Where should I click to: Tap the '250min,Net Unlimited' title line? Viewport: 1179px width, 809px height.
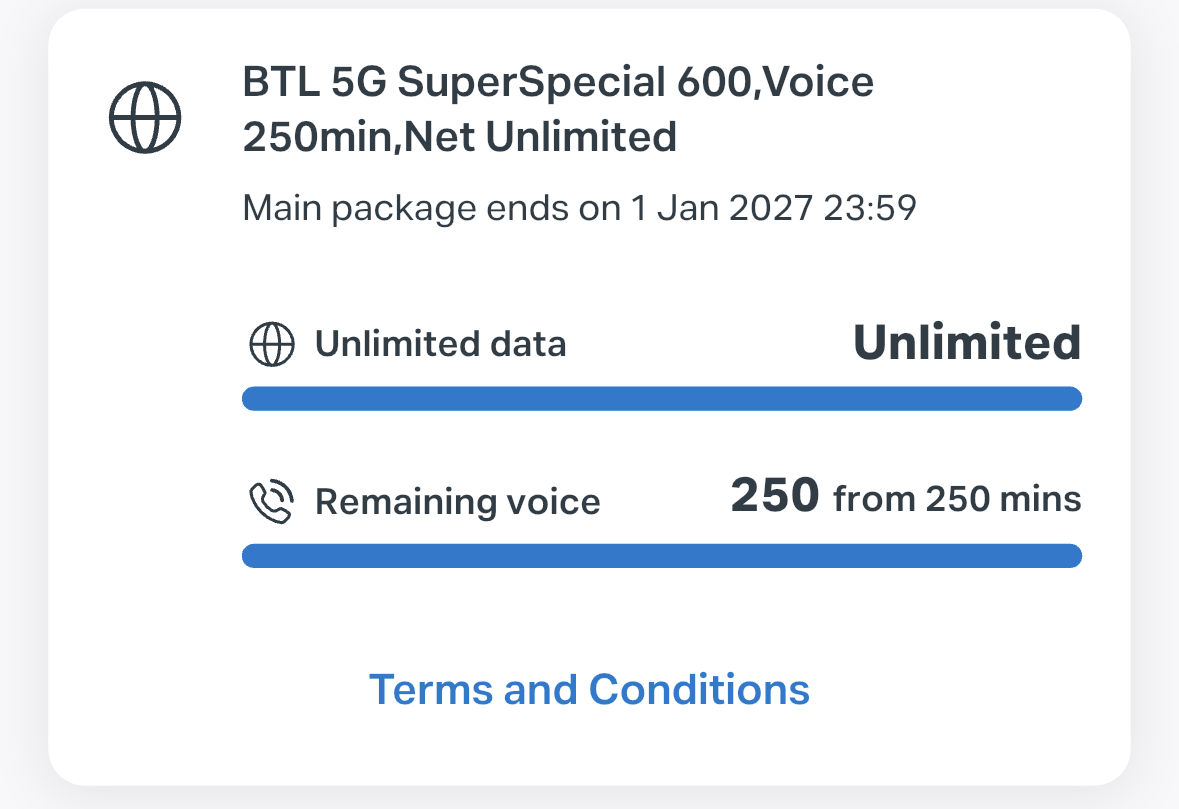[x=459, y=137]
